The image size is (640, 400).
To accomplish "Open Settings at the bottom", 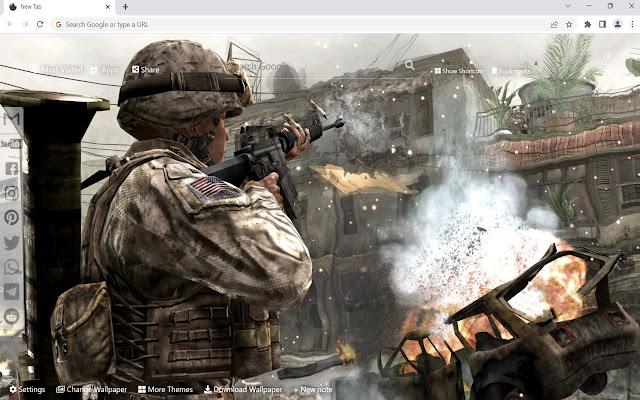I will pyautogui.click(x=27, y=389).
